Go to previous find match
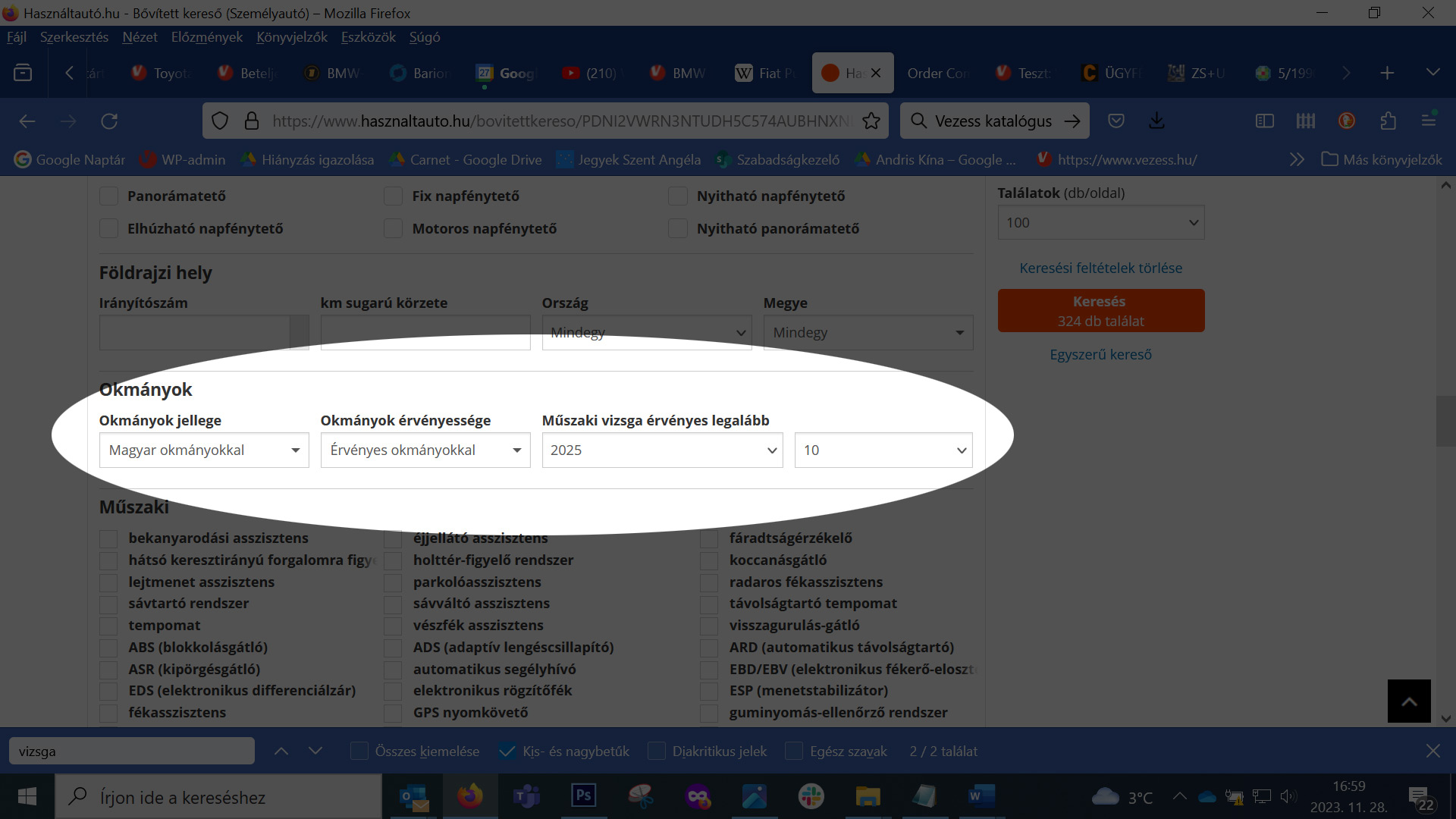Viewport: 1456px width, 819px height. (x=281, y=751)
